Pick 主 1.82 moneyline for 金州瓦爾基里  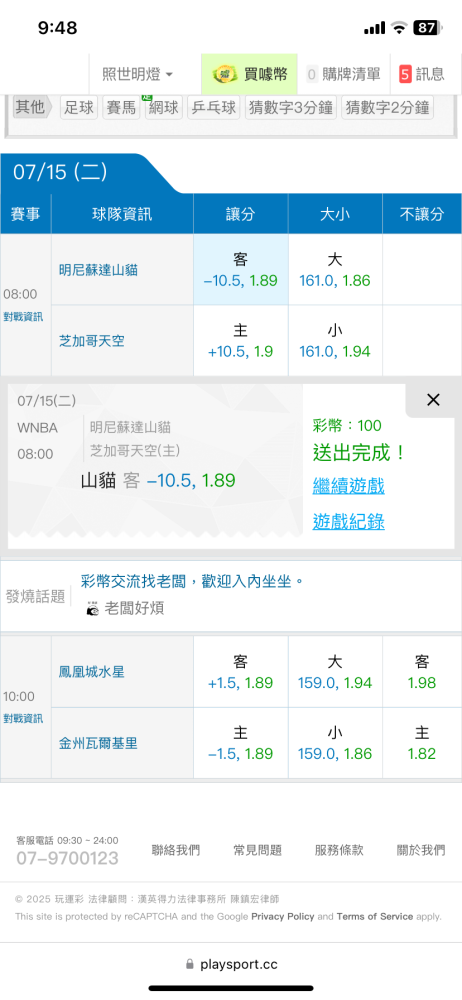(422, 743)
